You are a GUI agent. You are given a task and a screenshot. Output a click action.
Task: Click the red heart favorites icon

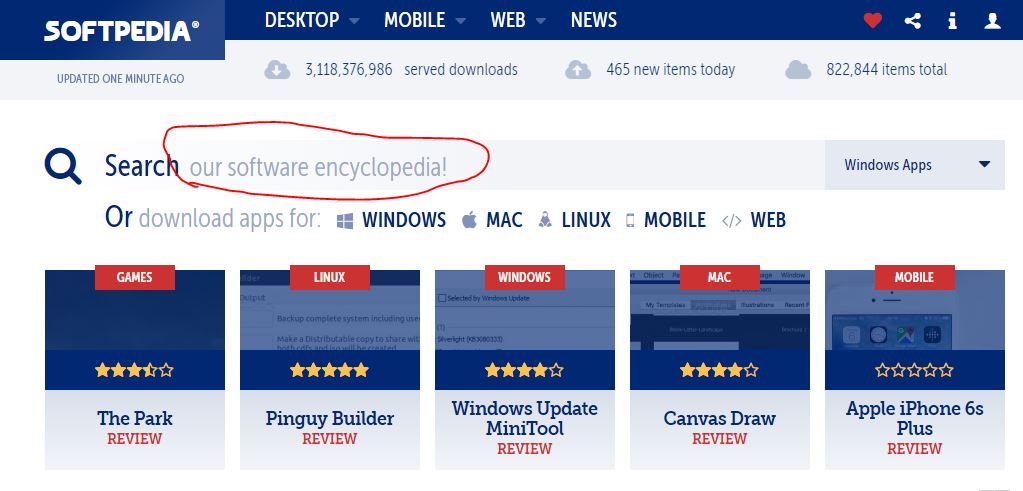pos(872,21)
